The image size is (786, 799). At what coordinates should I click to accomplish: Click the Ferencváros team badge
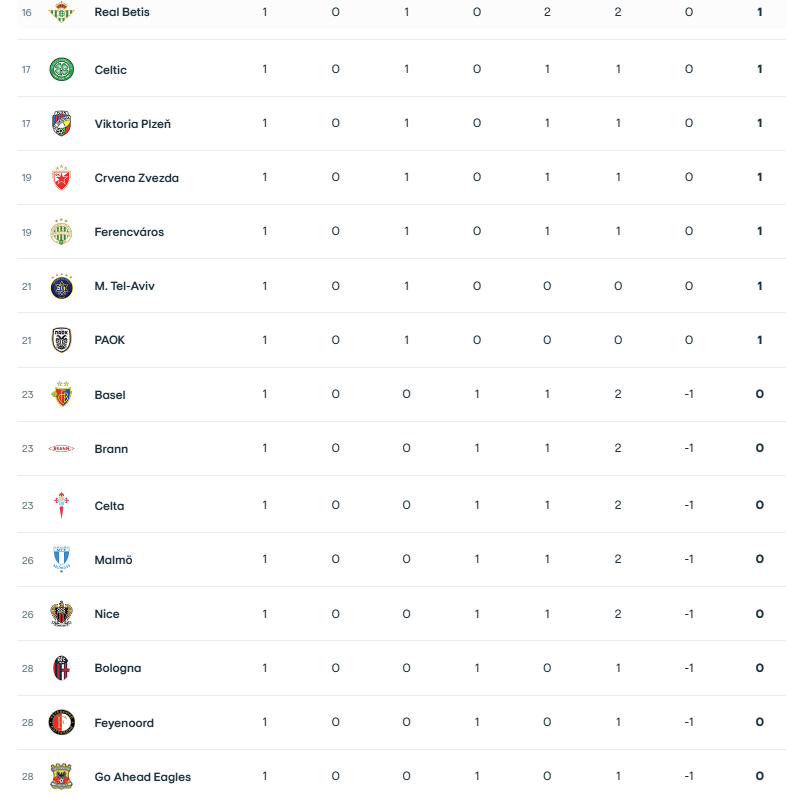(62, 232)
